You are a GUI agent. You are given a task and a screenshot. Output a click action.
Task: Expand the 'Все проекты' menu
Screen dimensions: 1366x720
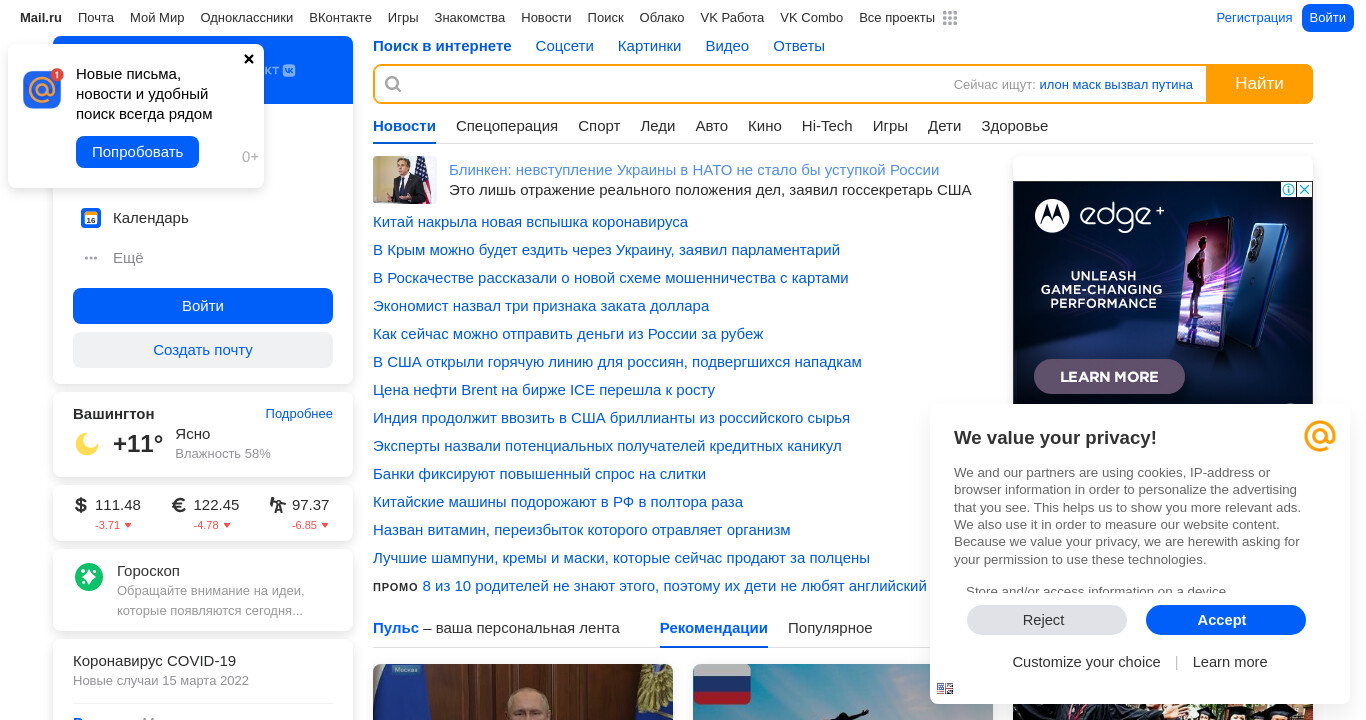[x=897, y=18]
